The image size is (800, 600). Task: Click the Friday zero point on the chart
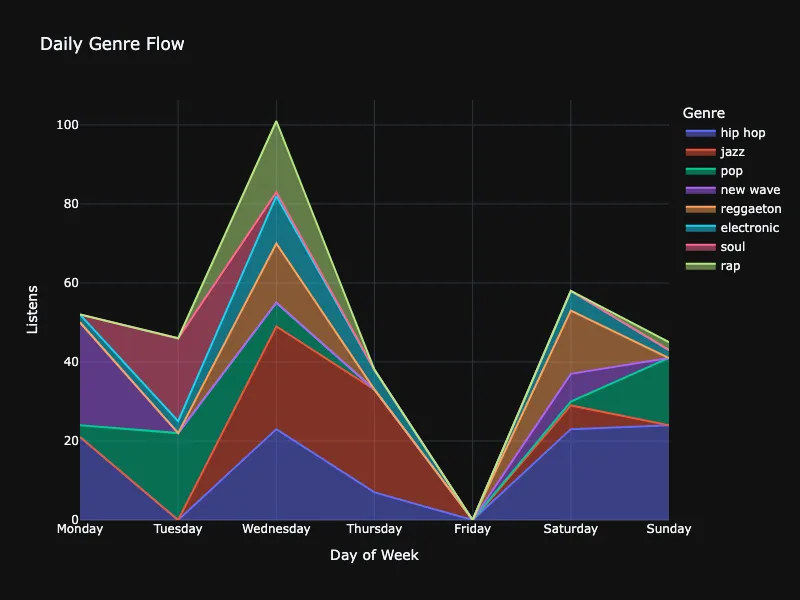(472, 519)
